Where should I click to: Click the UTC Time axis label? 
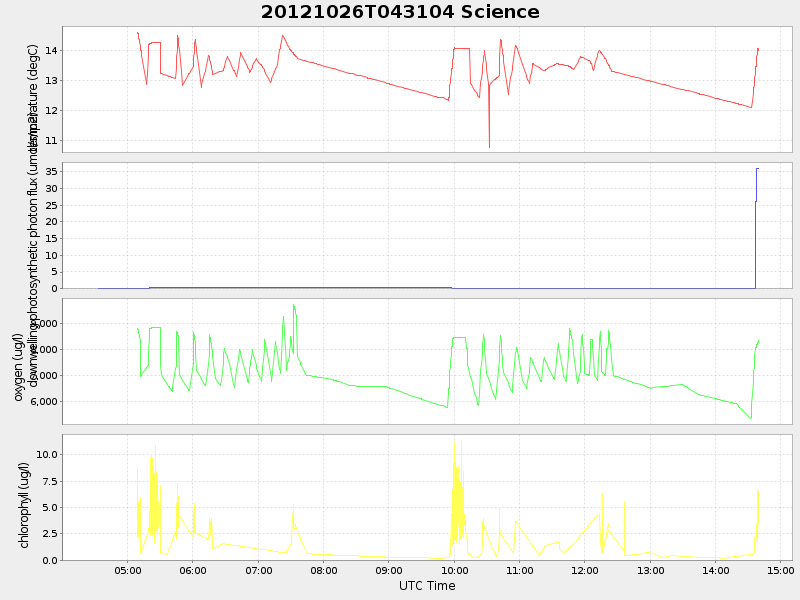point(427,586)
